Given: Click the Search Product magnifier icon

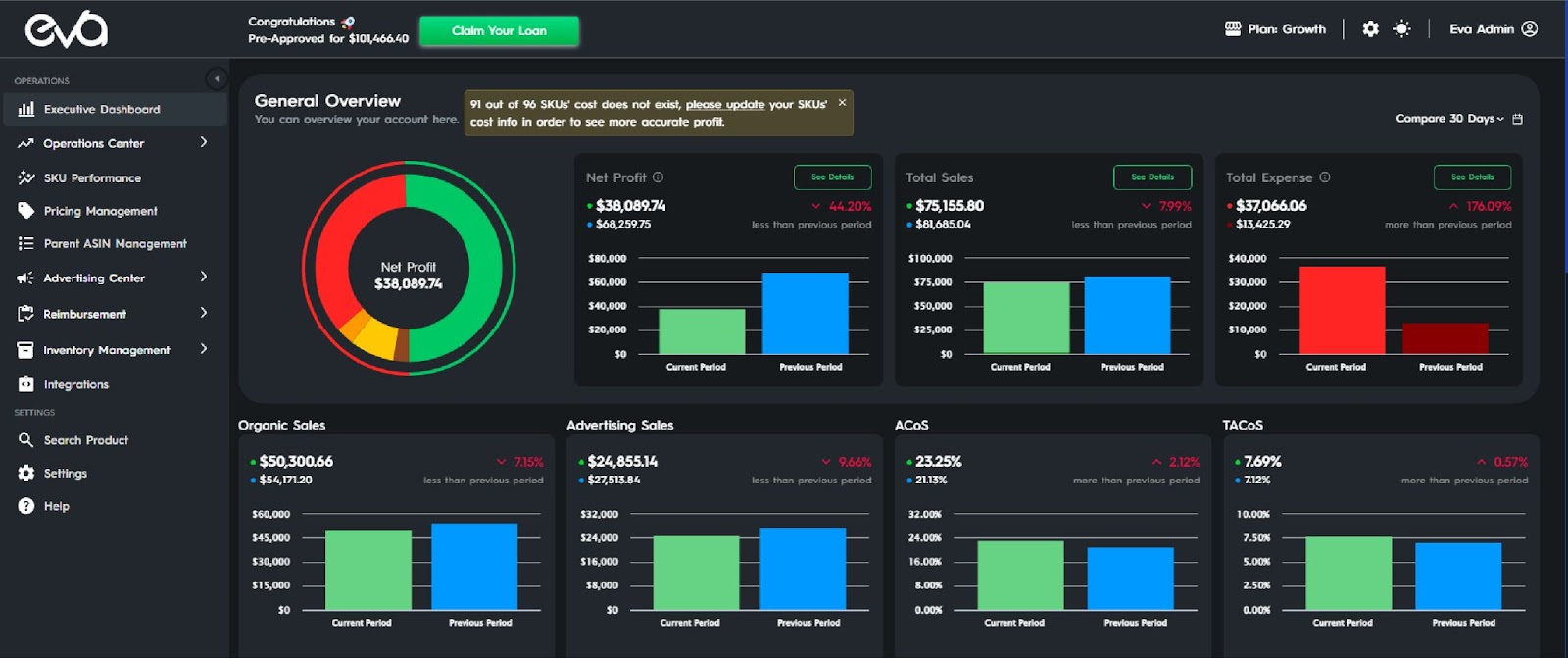Looking at the screenshot, I should (25, 440).
